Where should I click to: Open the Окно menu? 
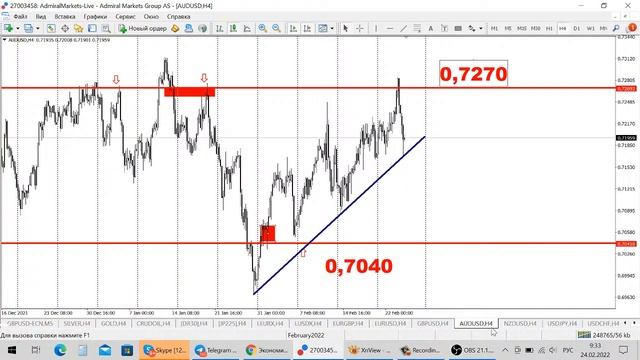click(151, 17)
